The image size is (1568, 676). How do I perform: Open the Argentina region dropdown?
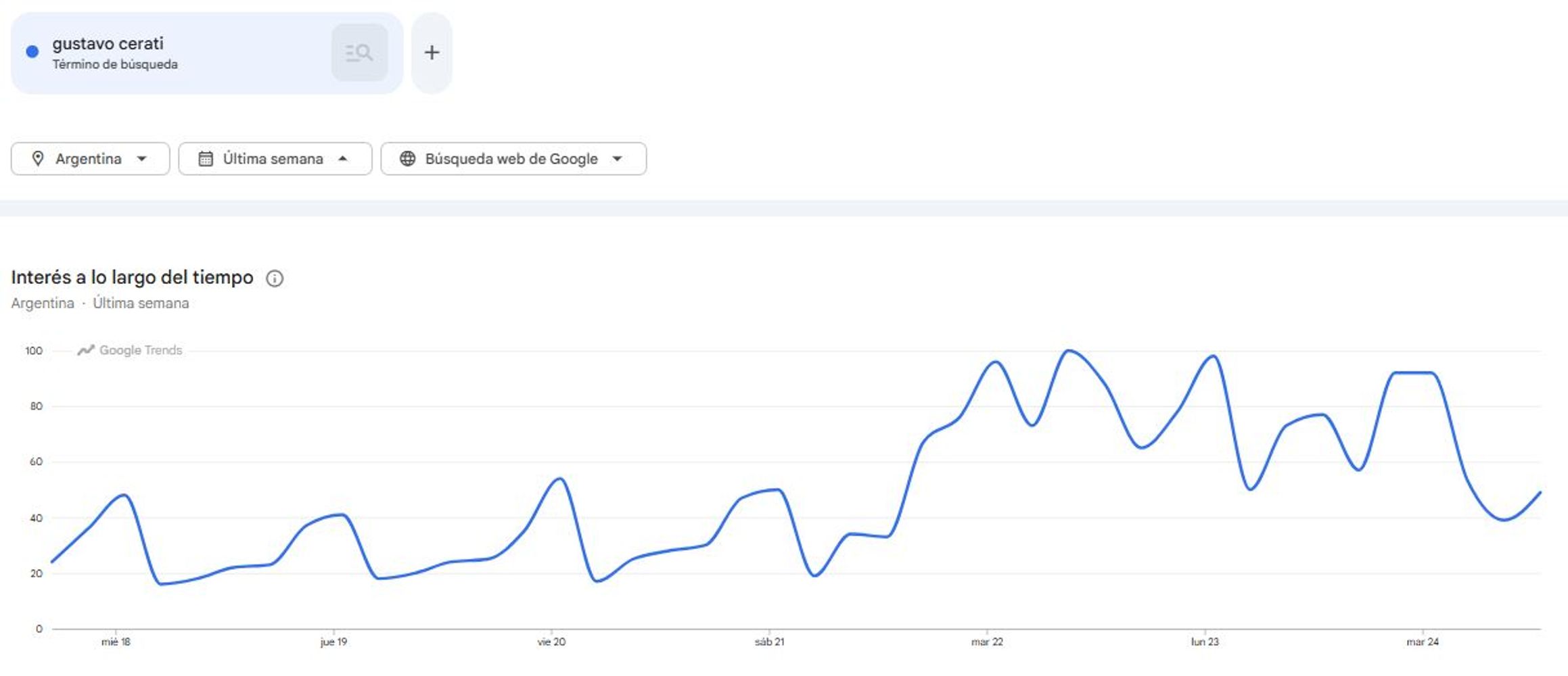[90, 159]
